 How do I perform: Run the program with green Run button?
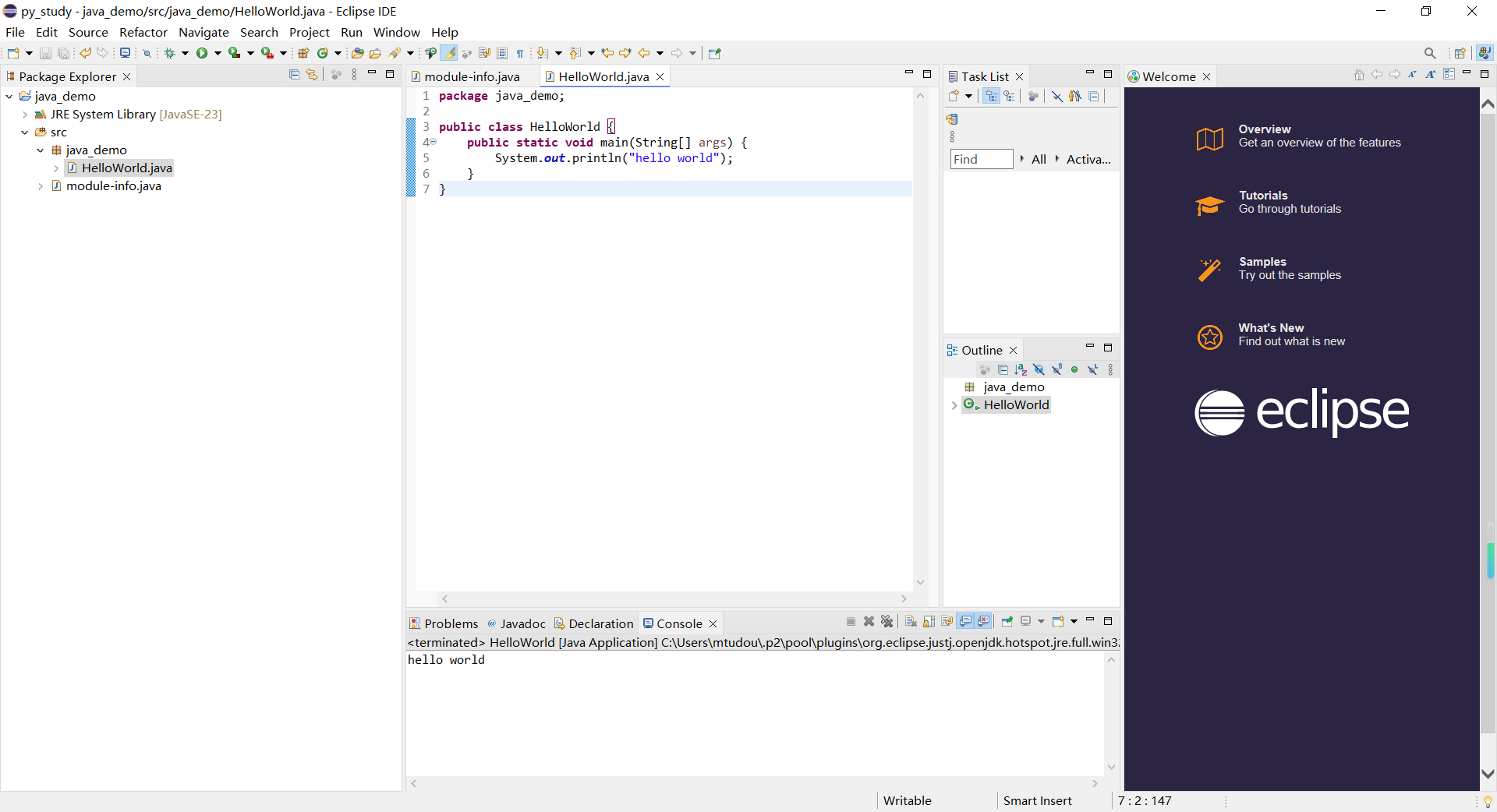point(202,53)
